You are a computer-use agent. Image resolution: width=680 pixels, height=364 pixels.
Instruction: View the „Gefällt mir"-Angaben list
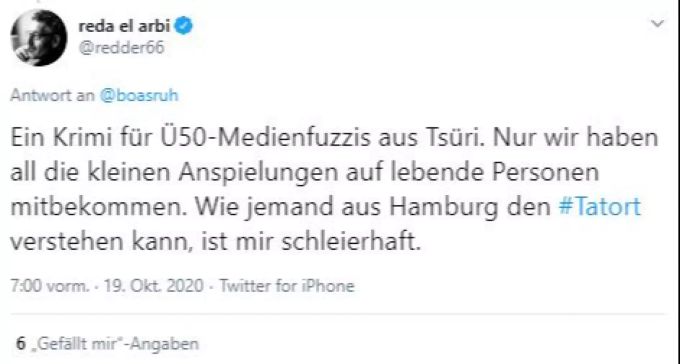pos(118,344)
